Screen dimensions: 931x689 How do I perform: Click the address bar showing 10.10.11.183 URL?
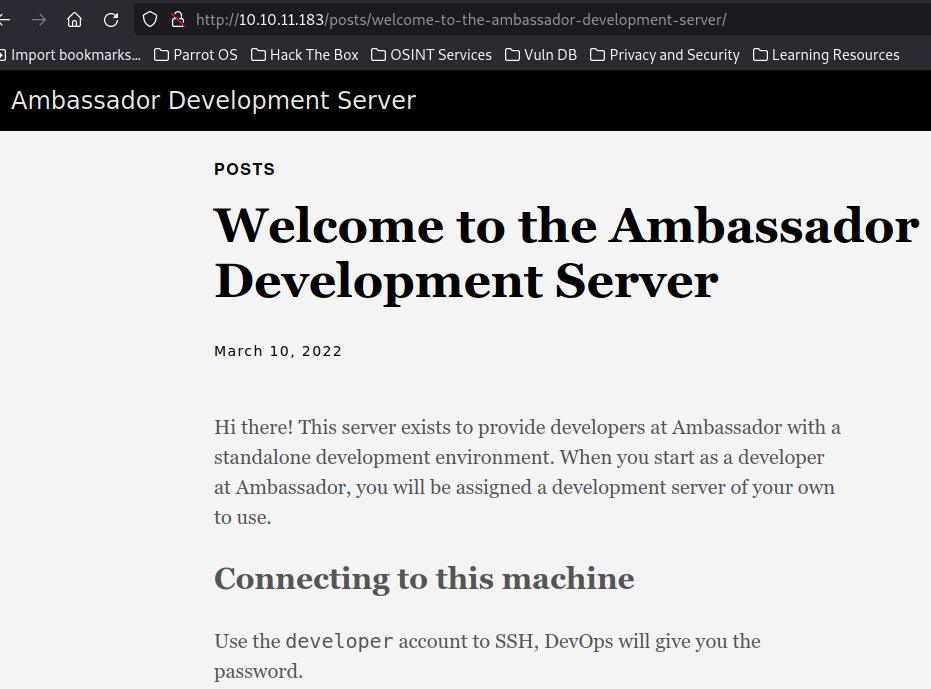click(x=460, y=19)
